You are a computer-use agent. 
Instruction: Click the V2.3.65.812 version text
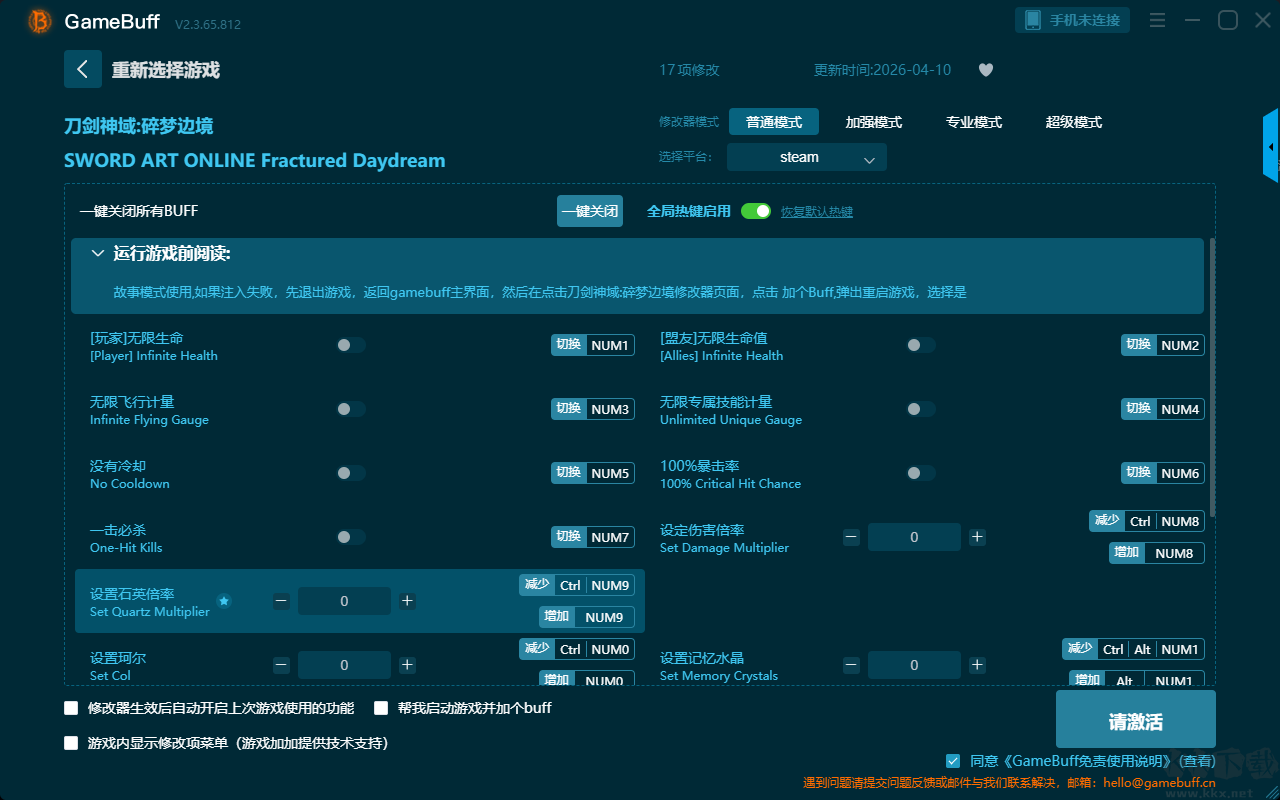(208, 24)
